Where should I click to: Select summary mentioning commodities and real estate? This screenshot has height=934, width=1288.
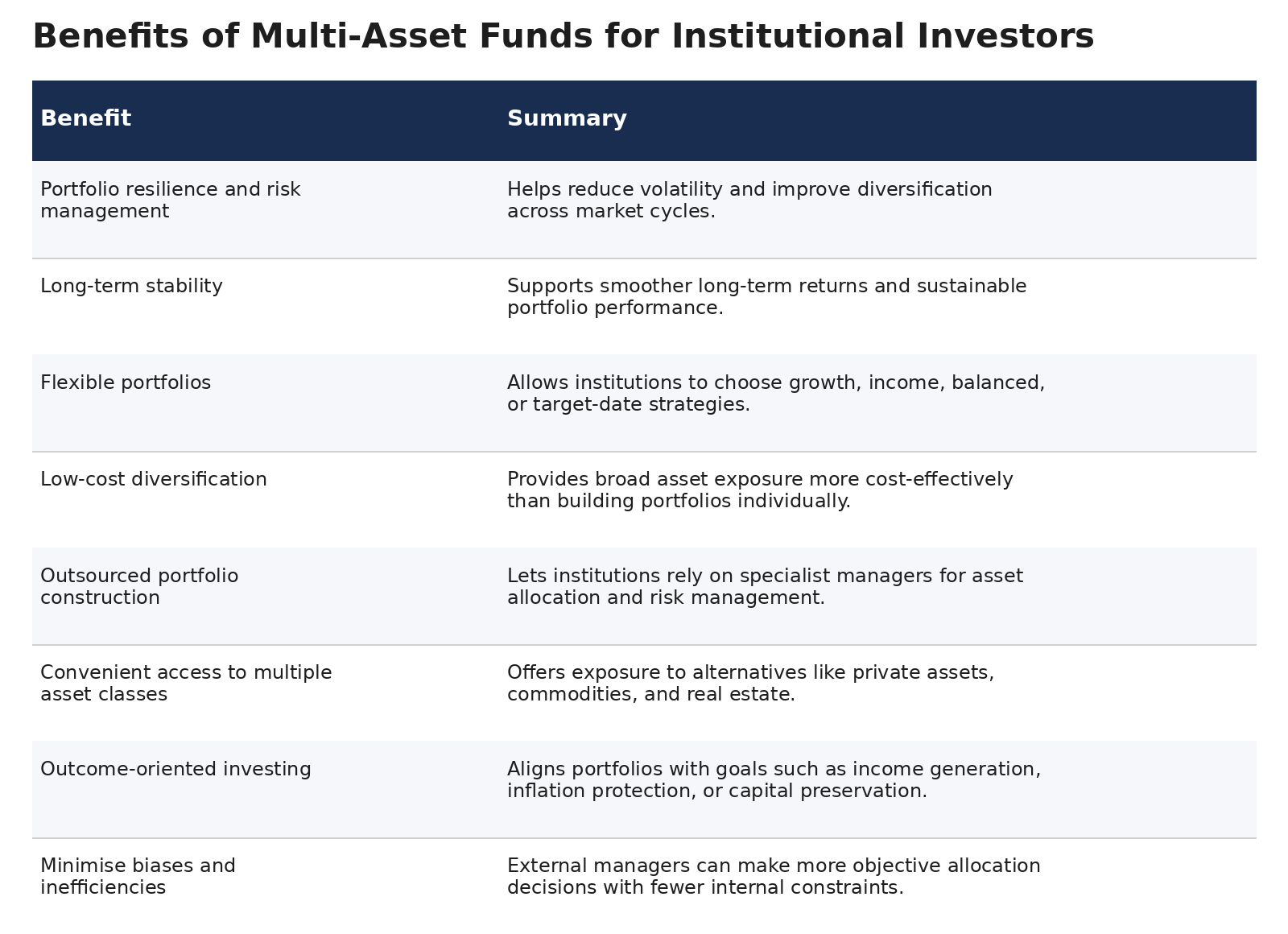tap(750, 683)
